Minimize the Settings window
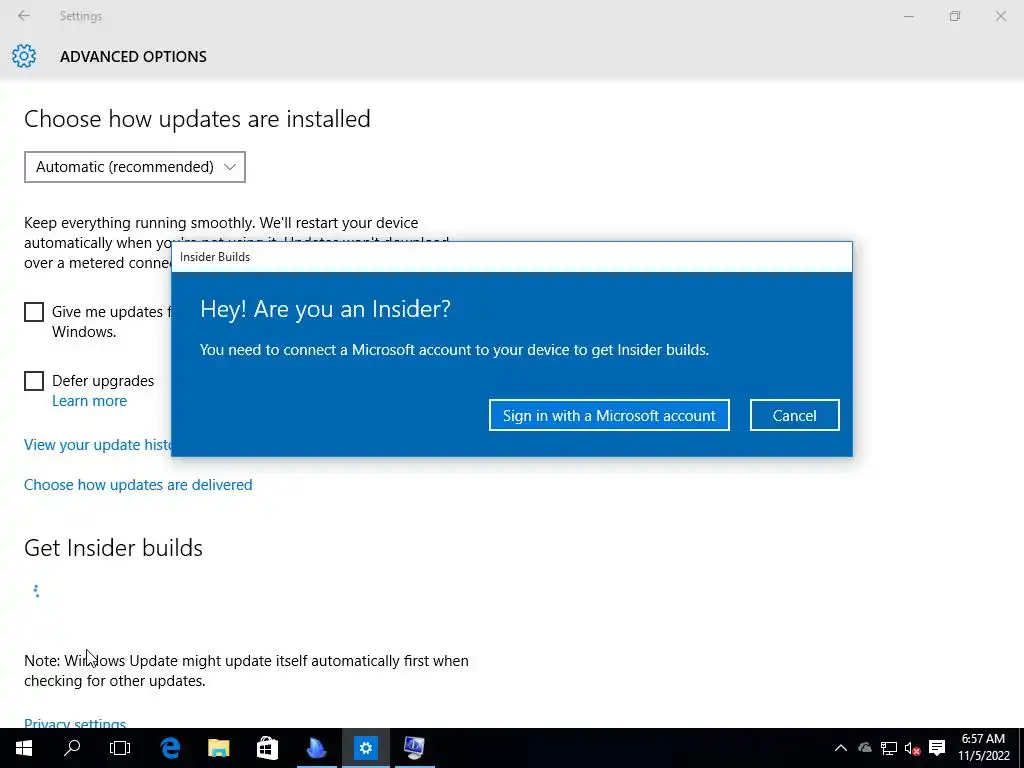Viewport: 1024px width, 768px height. pyautogui.click(x=909, y=16)
